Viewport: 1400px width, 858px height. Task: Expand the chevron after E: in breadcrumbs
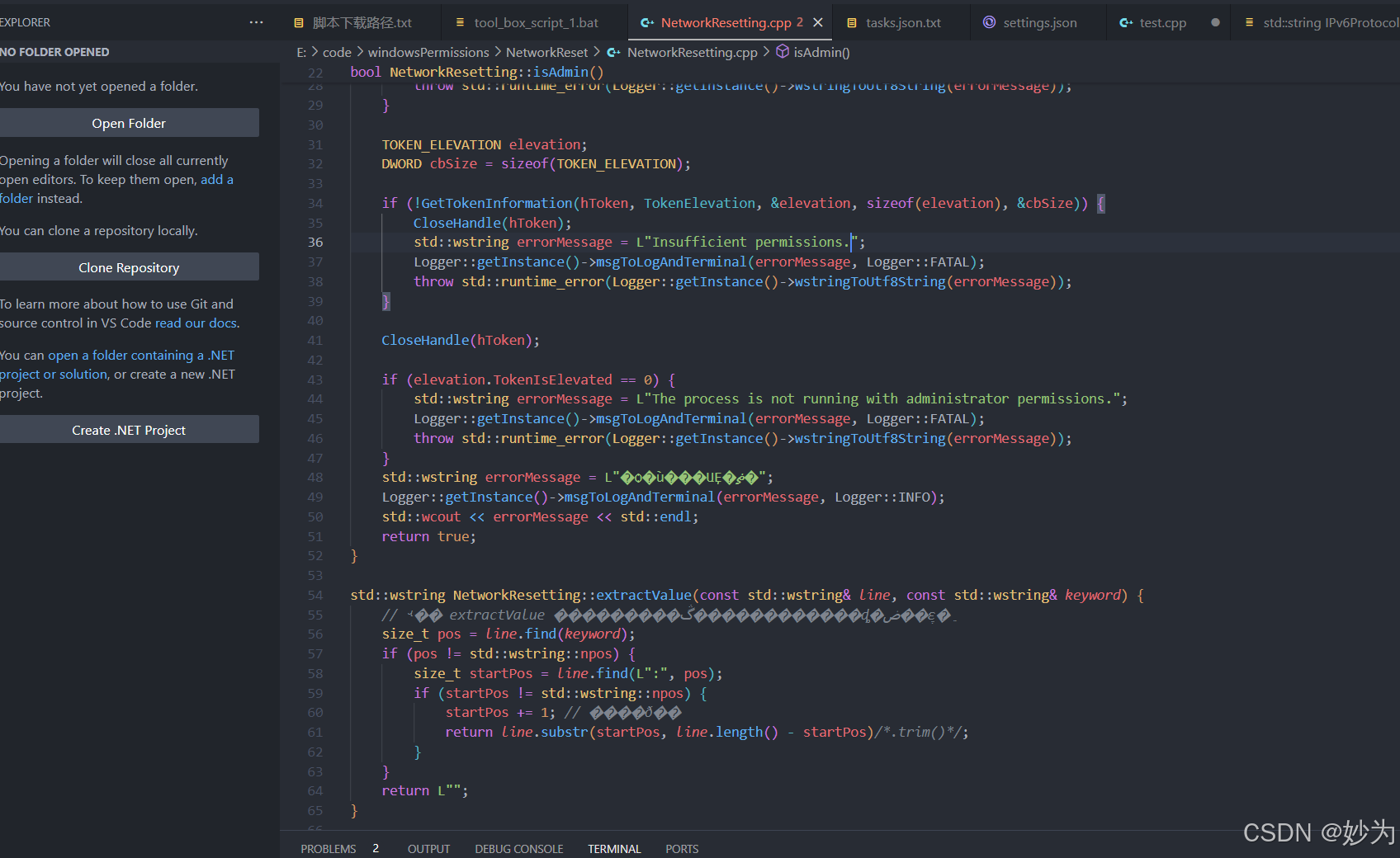(314, 52)
